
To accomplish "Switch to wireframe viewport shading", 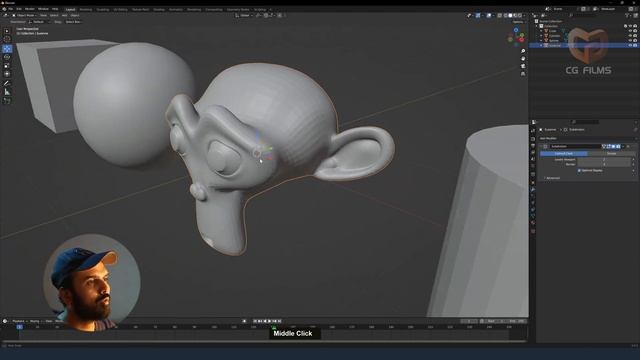I will 505,15.
